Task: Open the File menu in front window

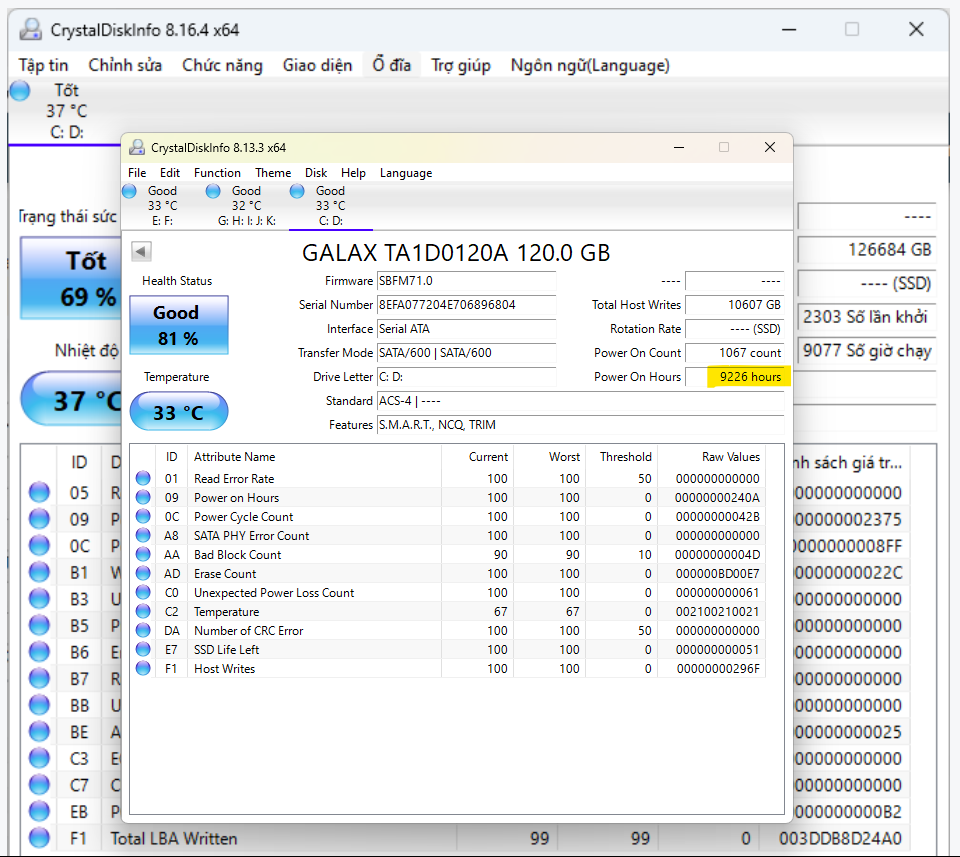Action: click(x=137, y=173)
